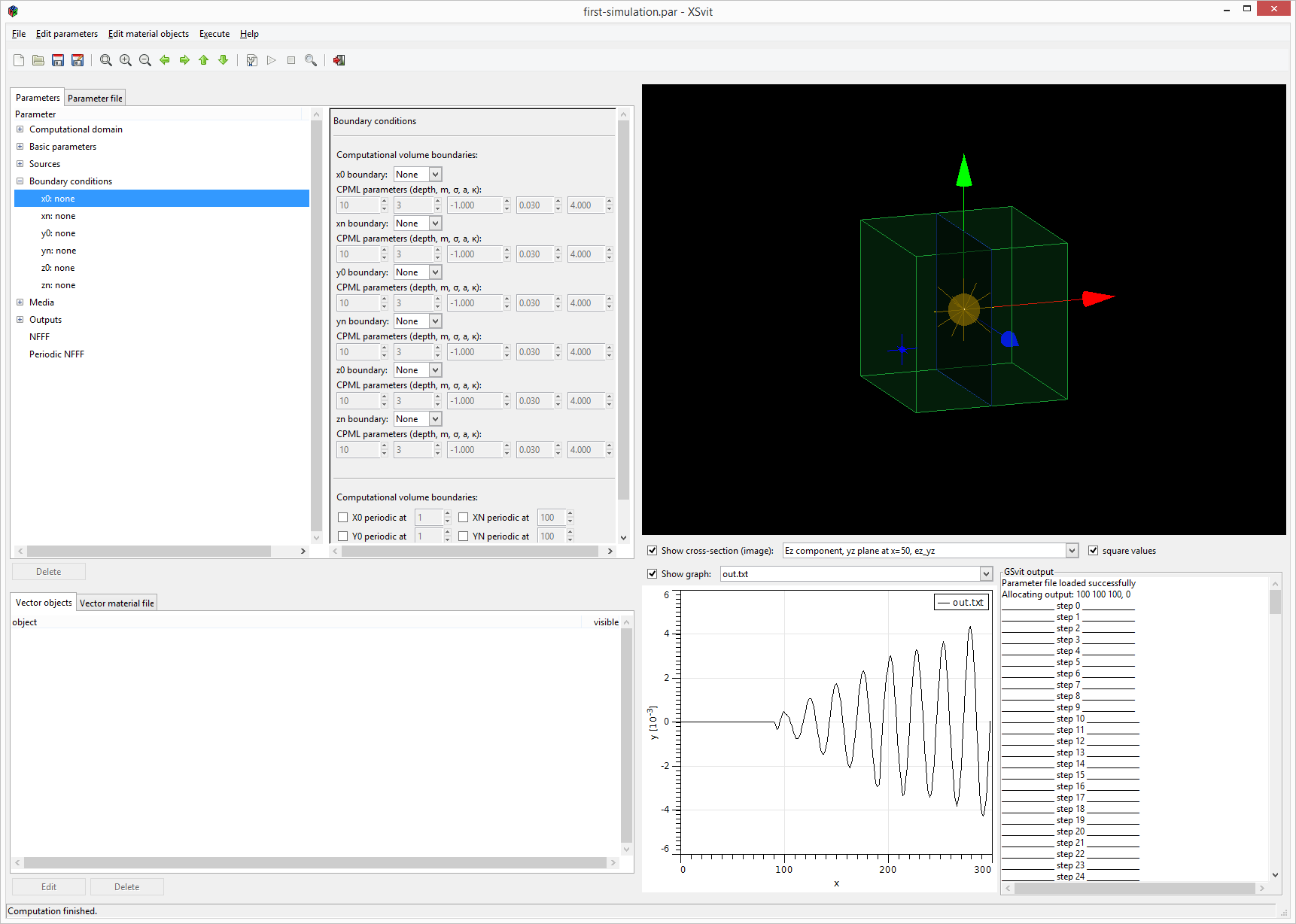
Task: Click the New file toolbar icon
Action: pyautogui.click(x=19, y=60)
